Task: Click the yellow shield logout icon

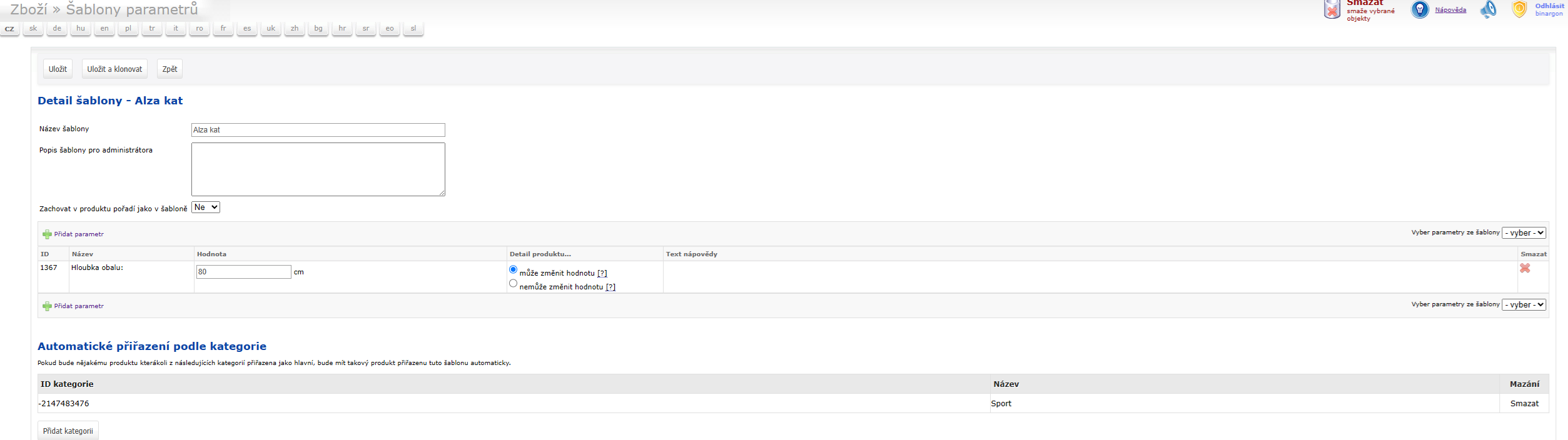Action: (1519, 9)
